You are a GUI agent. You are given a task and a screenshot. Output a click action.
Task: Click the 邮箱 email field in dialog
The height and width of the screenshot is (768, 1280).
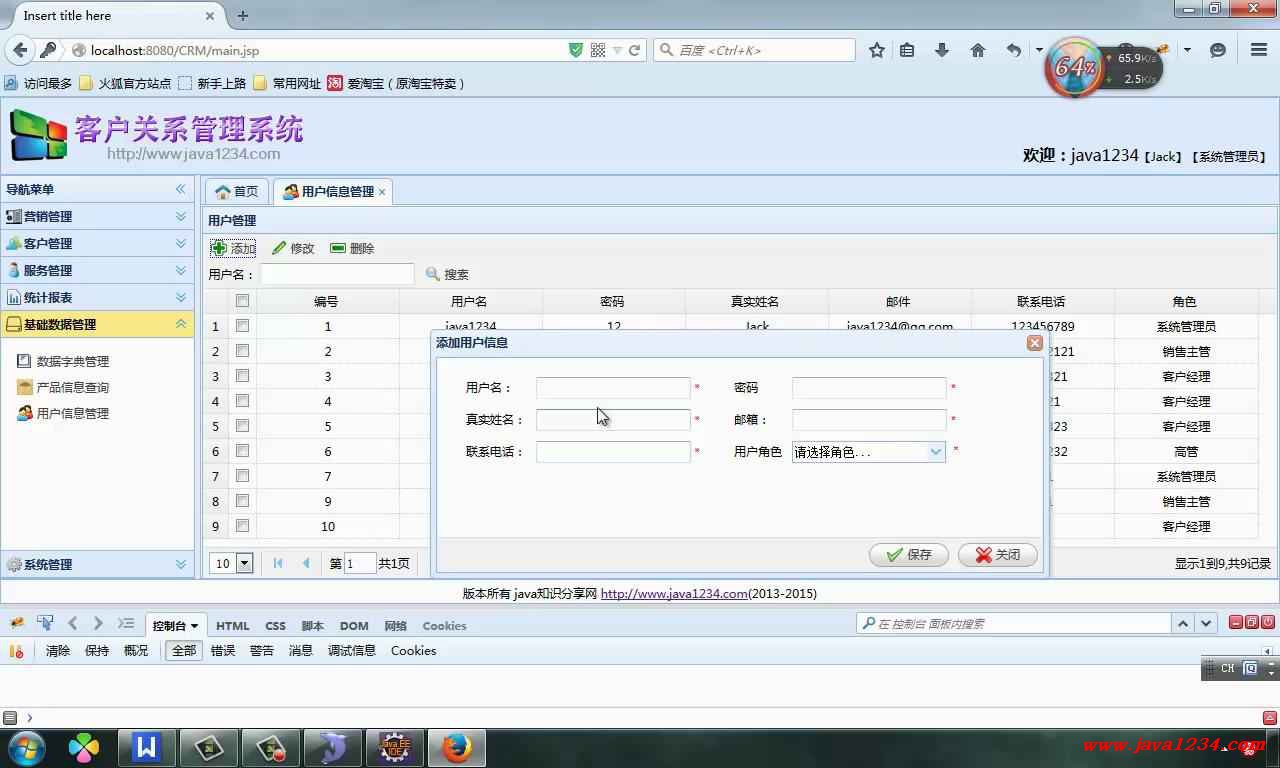coord(869,420)
